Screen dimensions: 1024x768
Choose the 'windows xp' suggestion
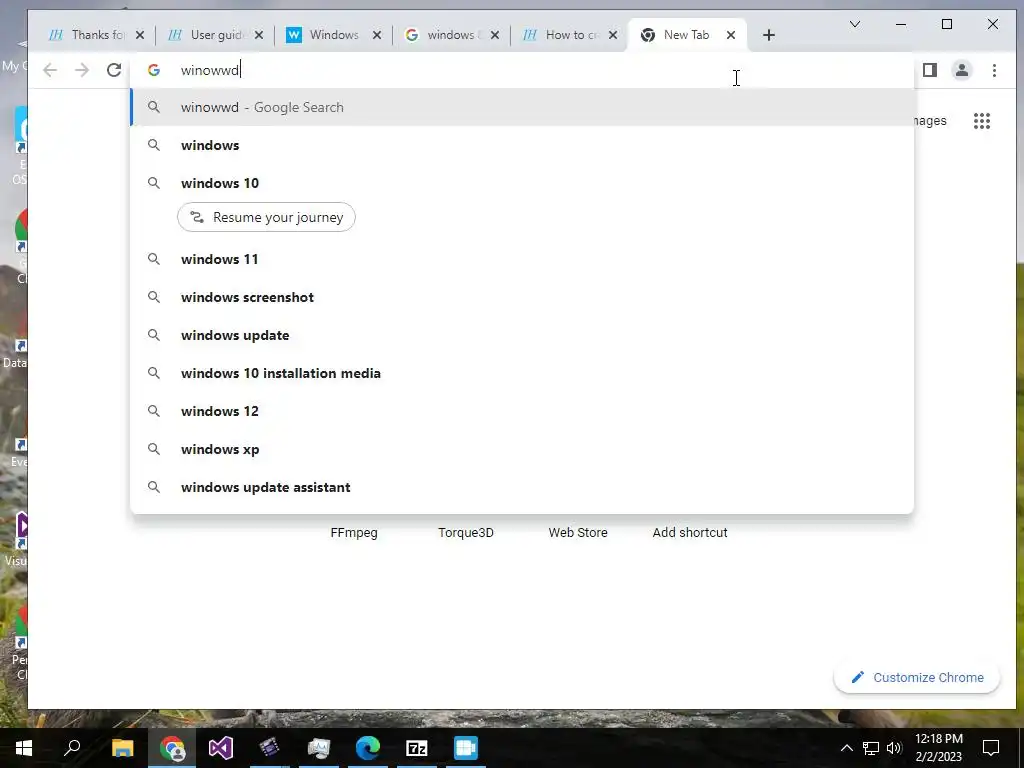coord(522,449)
